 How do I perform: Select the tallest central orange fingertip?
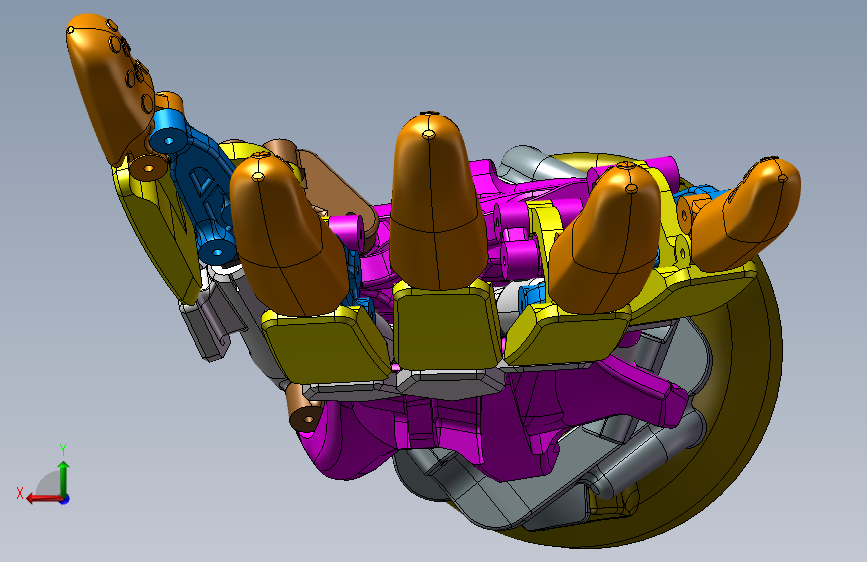pos(437,202)
